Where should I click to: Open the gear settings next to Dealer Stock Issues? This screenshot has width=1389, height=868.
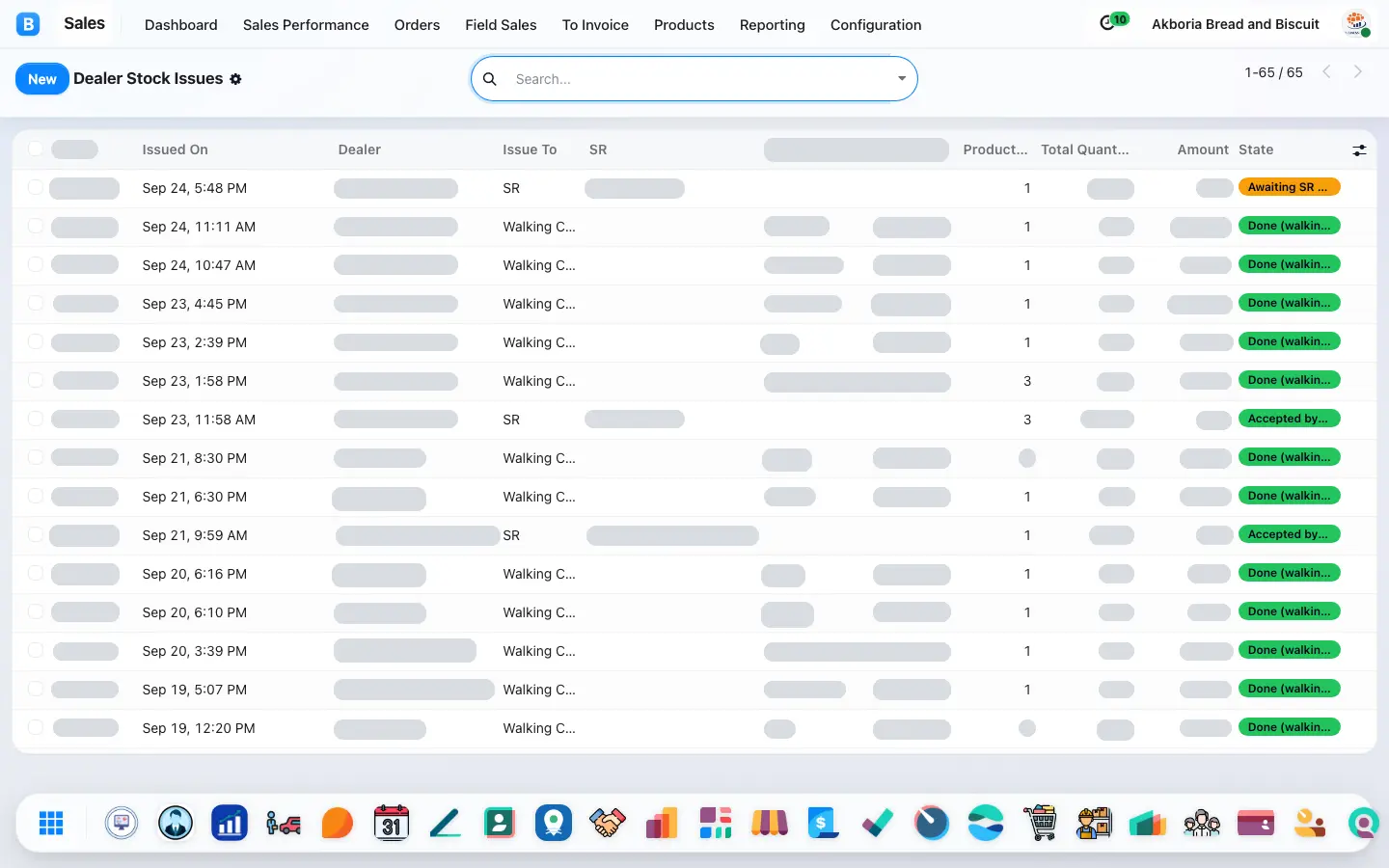(x=235, y=79)
